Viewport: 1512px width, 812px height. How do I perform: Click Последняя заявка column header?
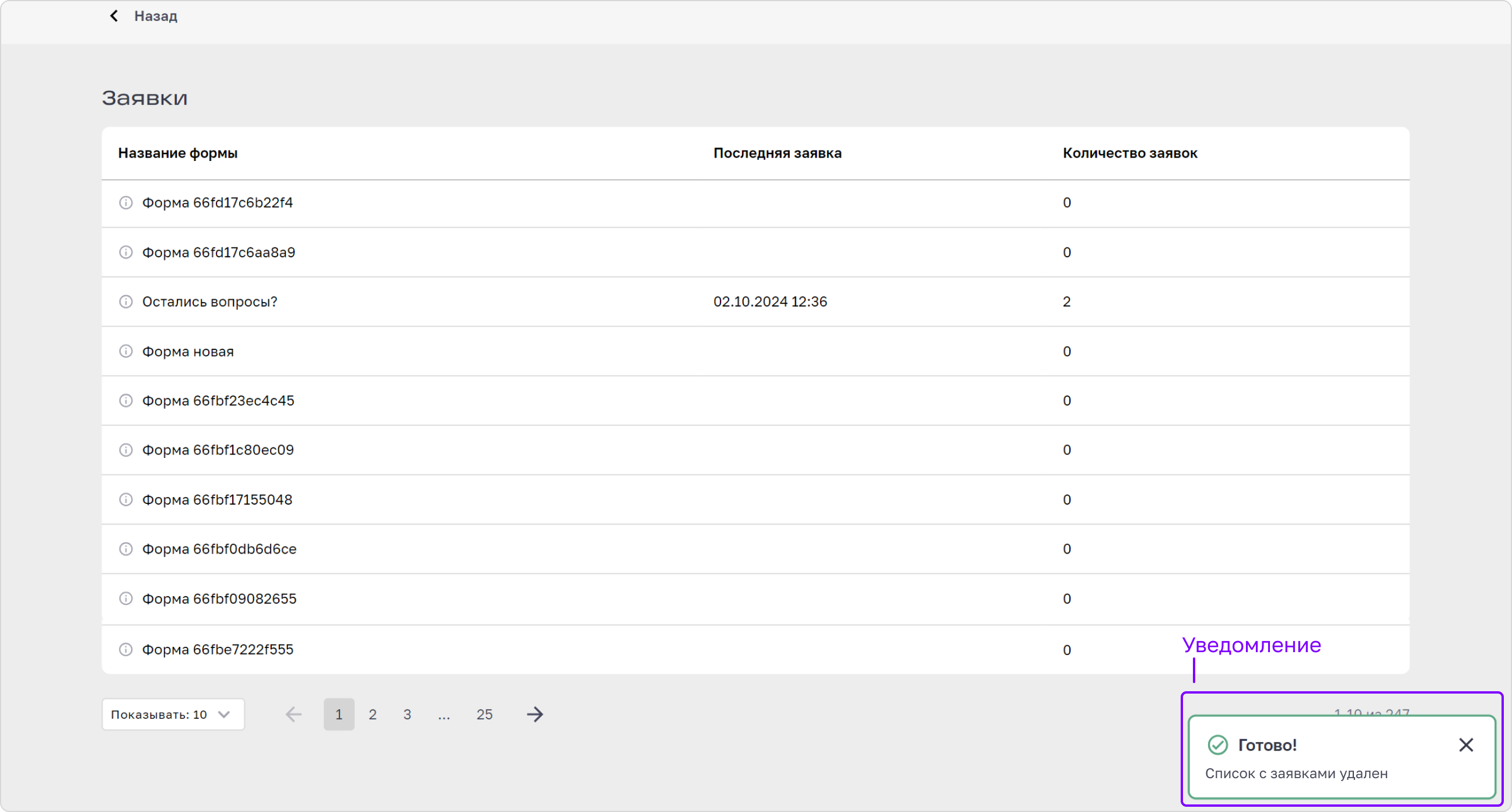[777, 153]
